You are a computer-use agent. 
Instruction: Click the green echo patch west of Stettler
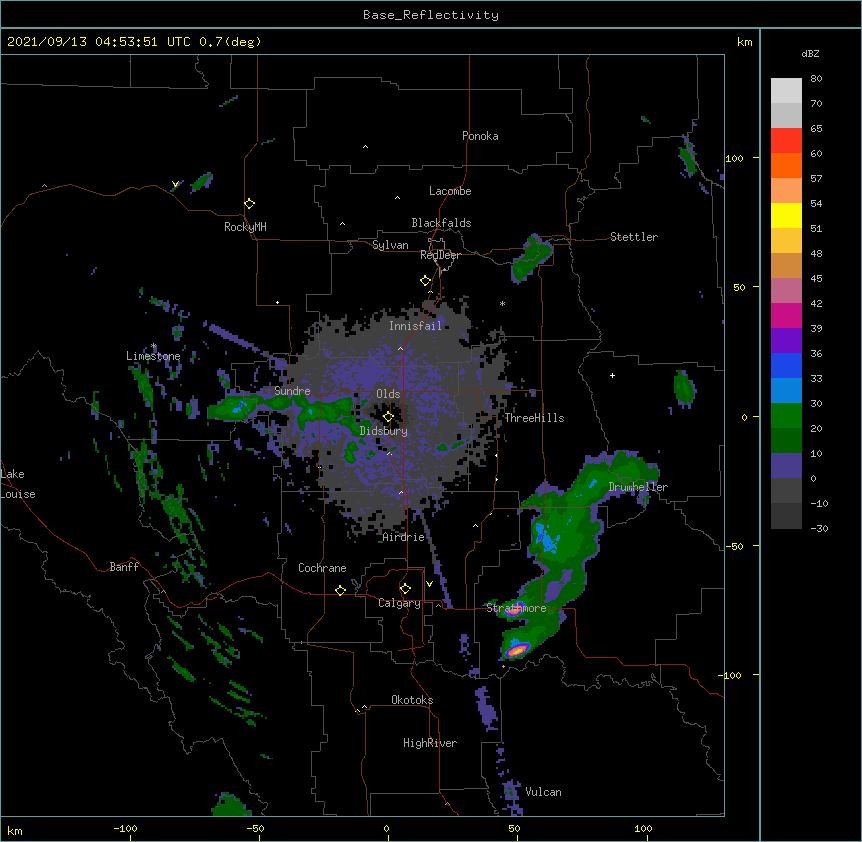tap(531, 258)
